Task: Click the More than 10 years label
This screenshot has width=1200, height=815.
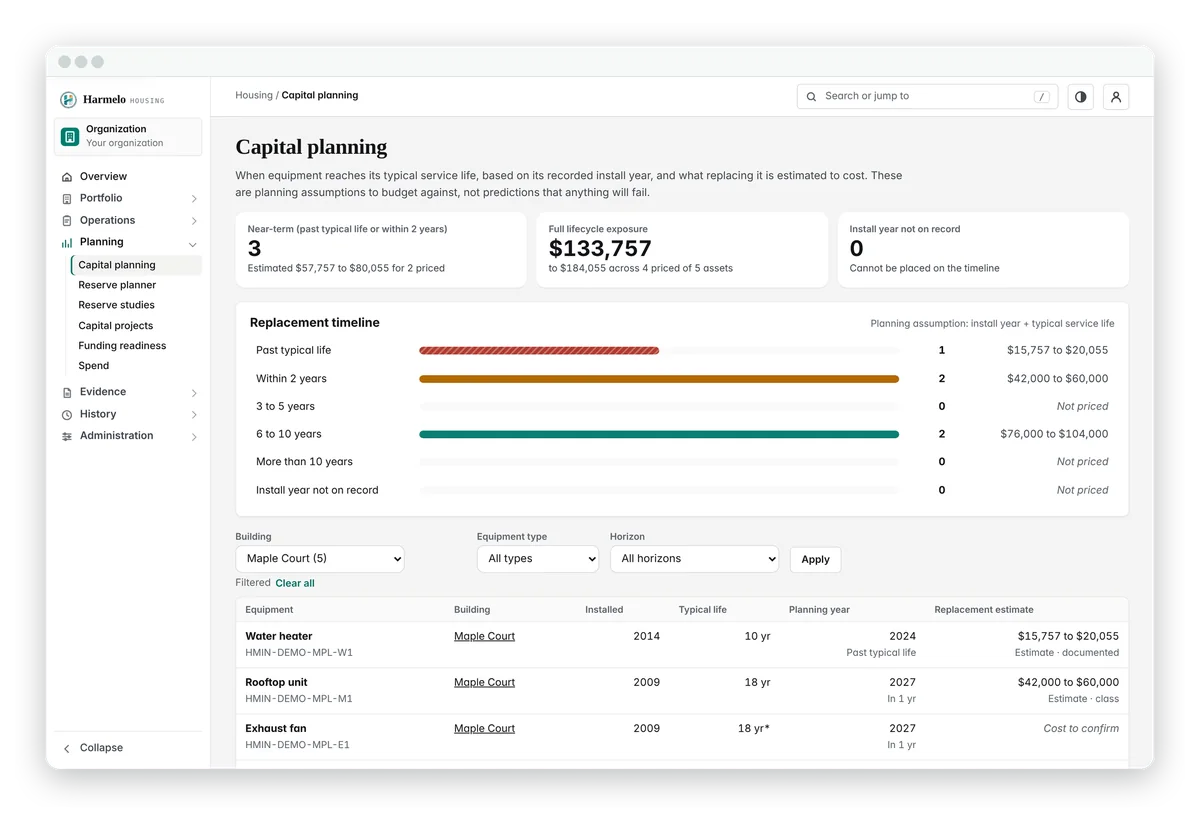Action: 304,462
